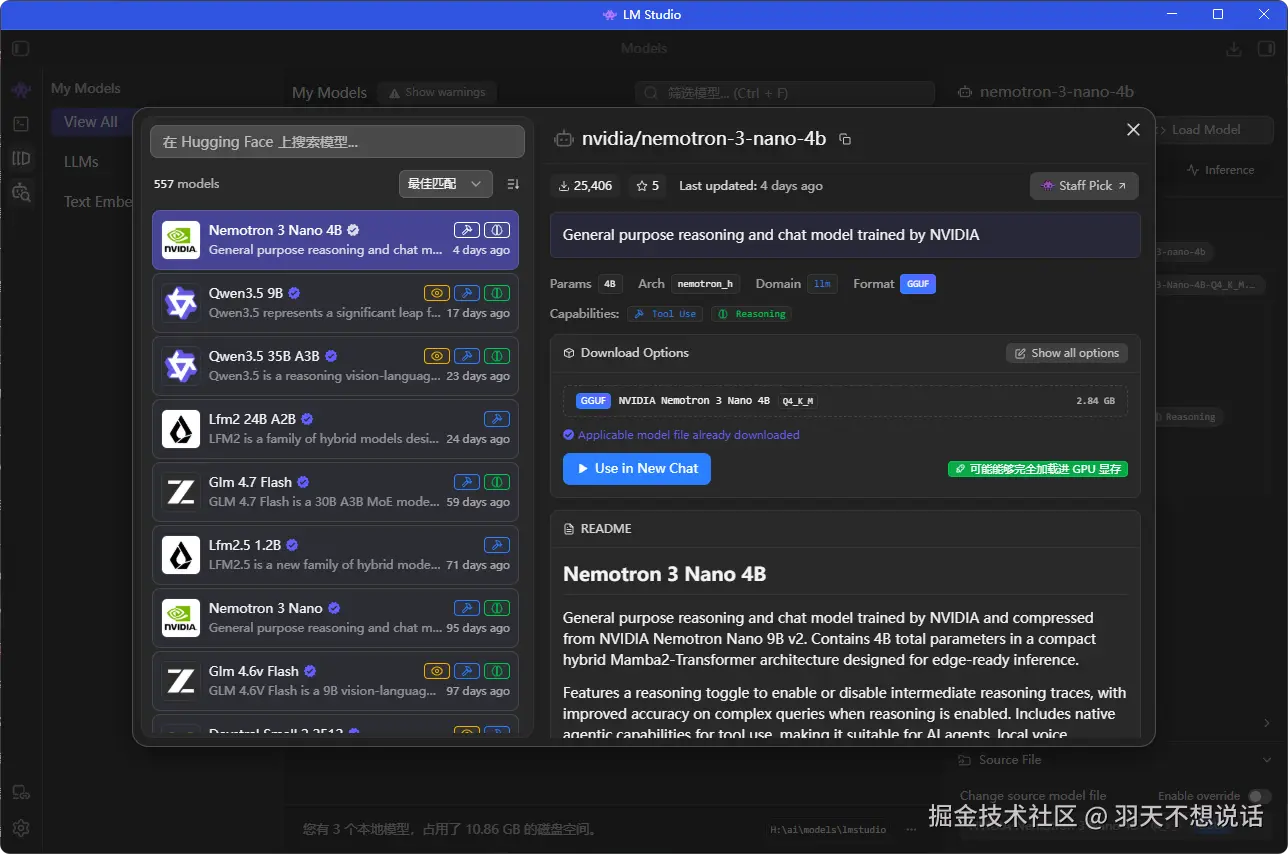Switch to the Inference tab

tap(1220, 170)
